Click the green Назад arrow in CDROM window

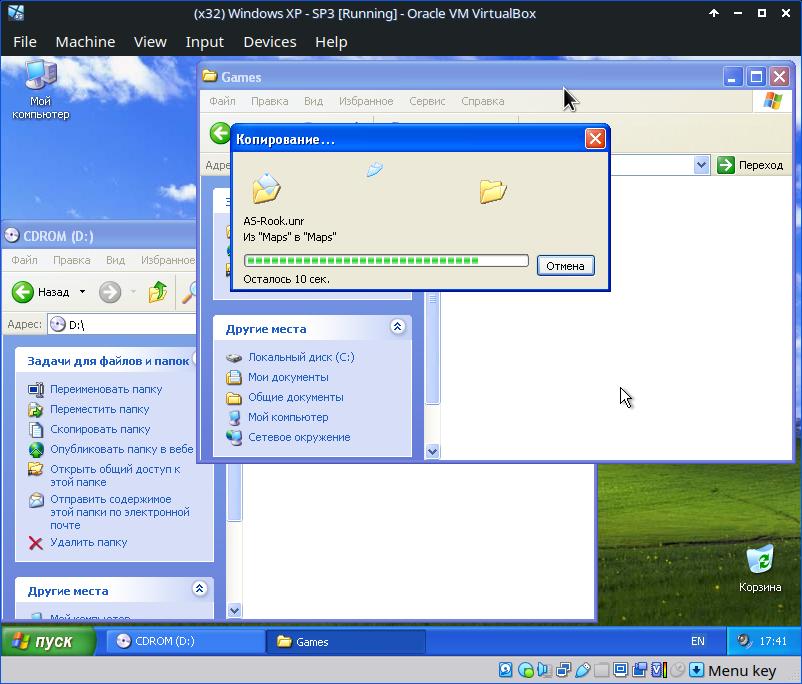(23, 292)
